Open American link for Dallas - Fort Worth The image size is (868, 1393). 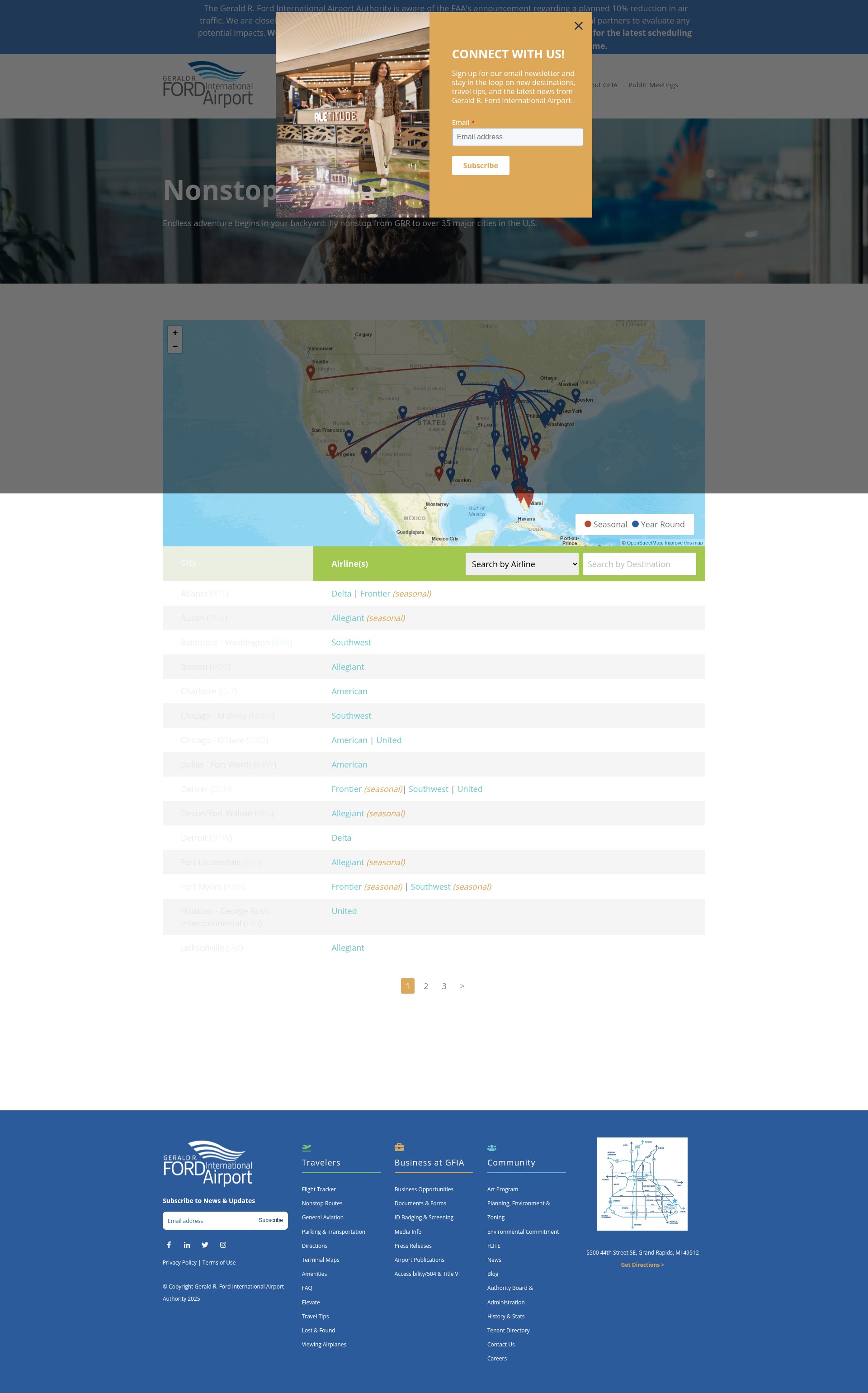click(x=349, y=764)
